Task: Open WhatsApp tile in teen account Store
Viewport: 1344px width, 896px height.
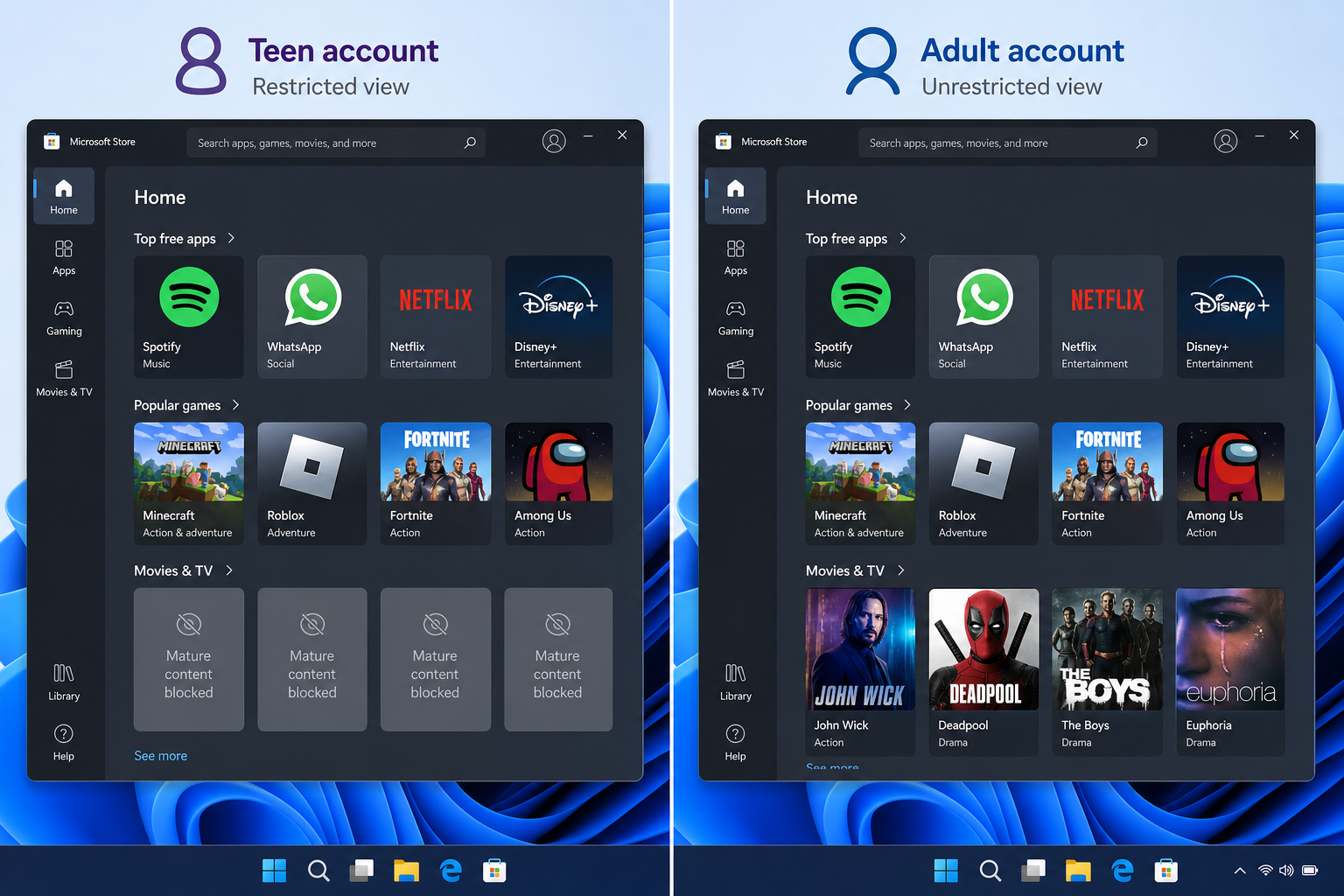Action: click(x=312, y=317)
